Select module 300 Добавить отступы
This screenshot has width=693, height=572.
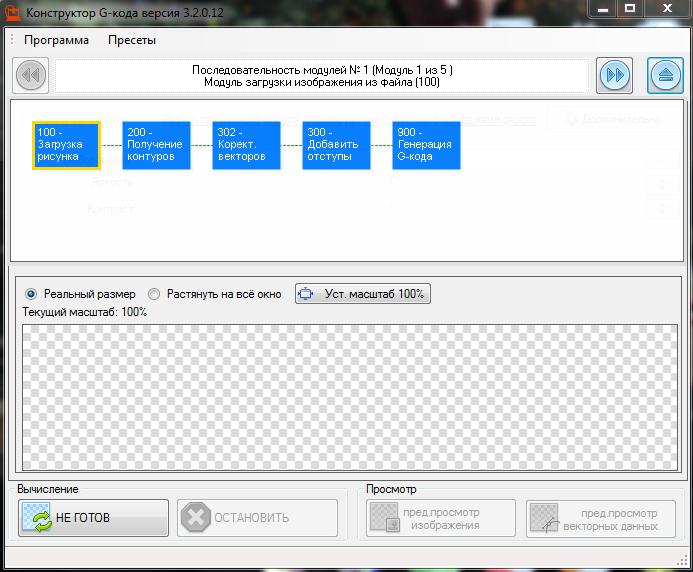point(336,145)
